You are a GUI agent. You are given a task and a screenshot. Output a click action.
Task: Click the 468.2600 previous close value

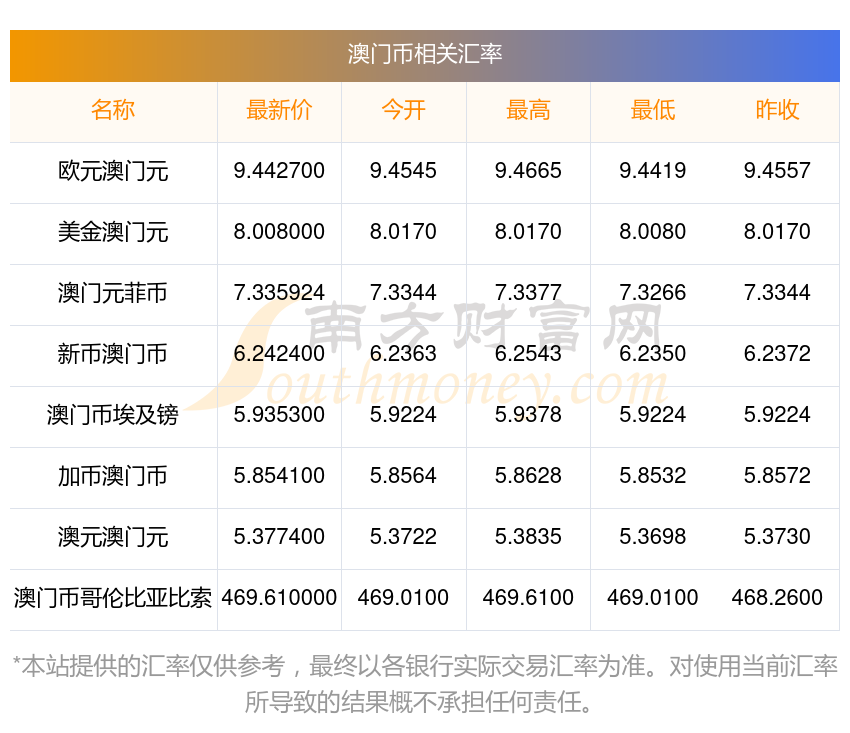[777, 598]
